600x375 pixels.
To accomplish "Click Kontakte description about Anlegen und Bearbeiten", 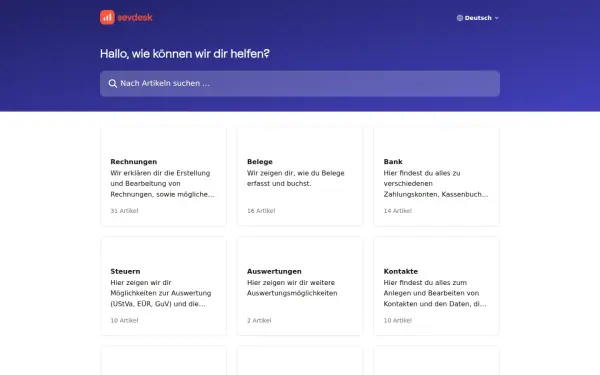I will point(435,293).
